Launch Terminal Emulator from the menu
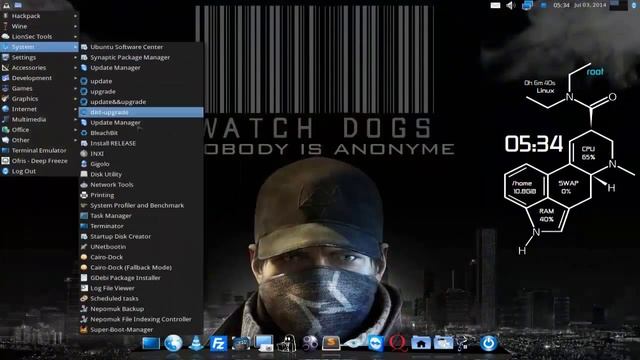Screen dimensions: 640x360 pyautogui.click(x=39, y=151)
